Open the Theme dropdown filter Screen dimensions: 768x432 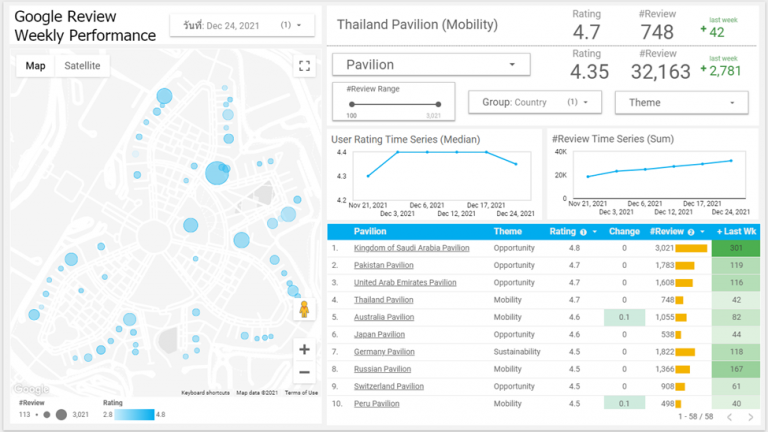click(x=681, y=102)
